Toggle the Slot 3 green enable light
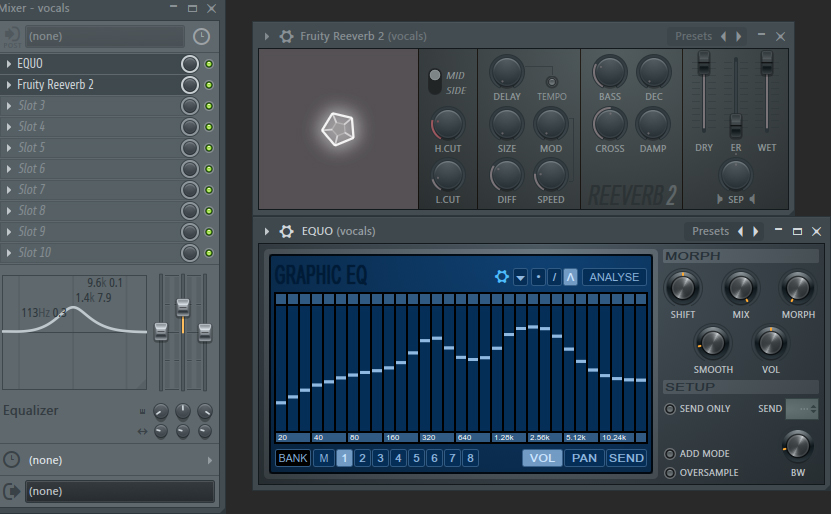Image resolution: width=831 pixels, height=514 pixels. coord(209,106)
